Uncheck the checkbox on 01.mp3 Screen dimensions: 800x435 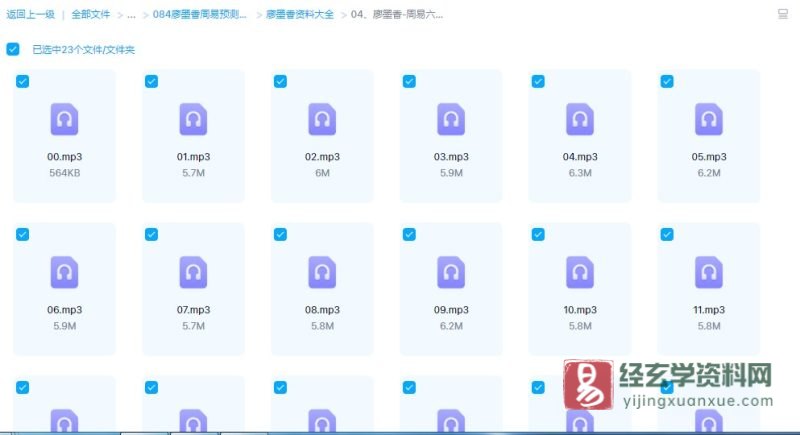tap(152, 82)
